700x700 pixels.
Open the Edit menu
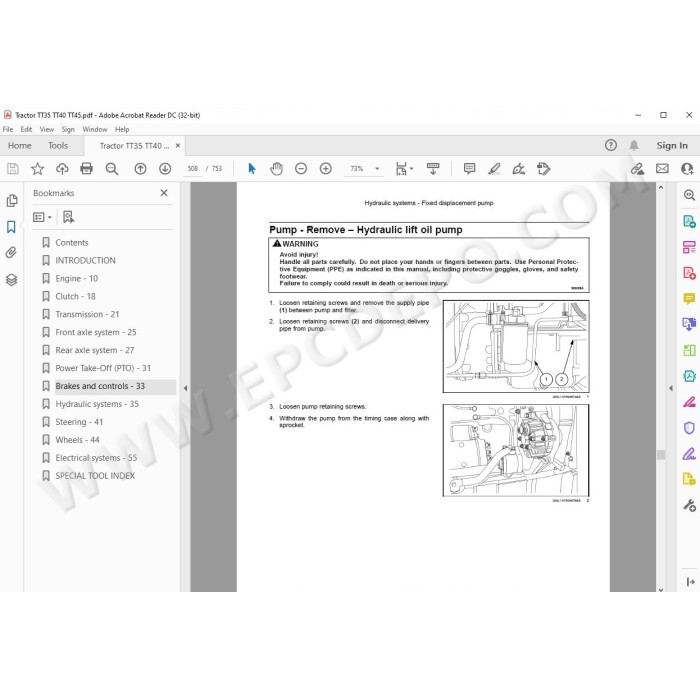click(x=26, y=129)
